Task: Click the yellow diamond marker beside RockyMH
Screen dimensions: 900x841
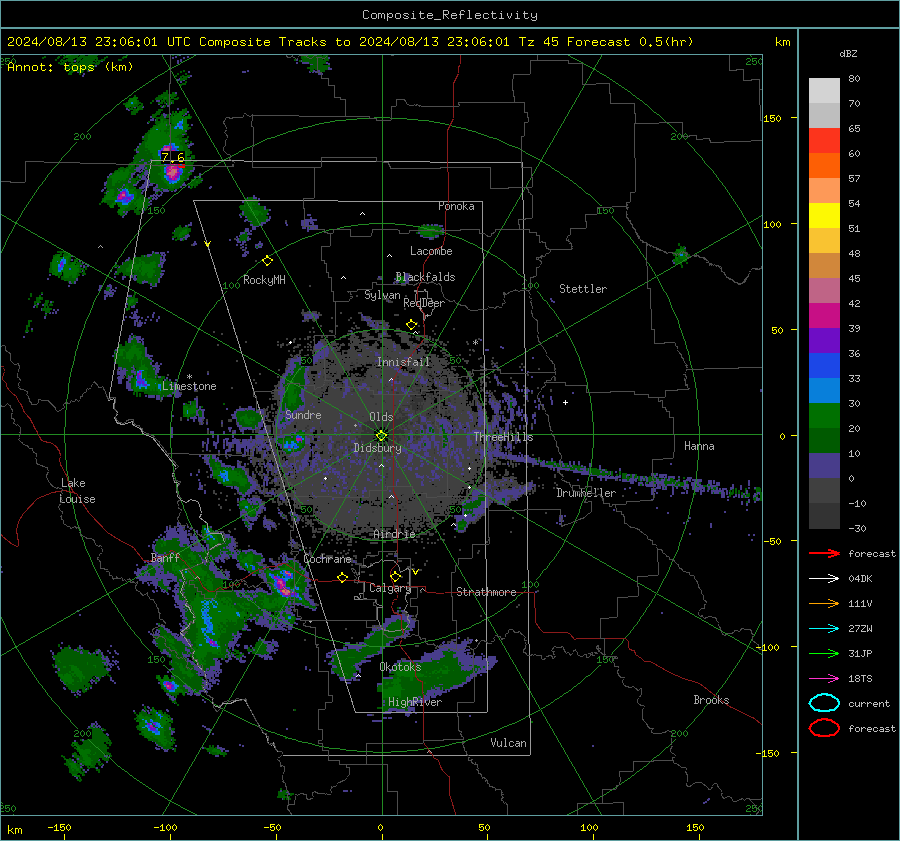Action: click(x=267, y=261)
